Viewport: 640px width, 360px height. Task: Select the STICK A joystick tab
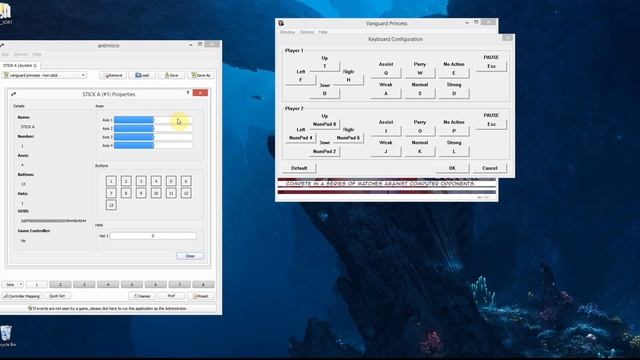[20, 65]
